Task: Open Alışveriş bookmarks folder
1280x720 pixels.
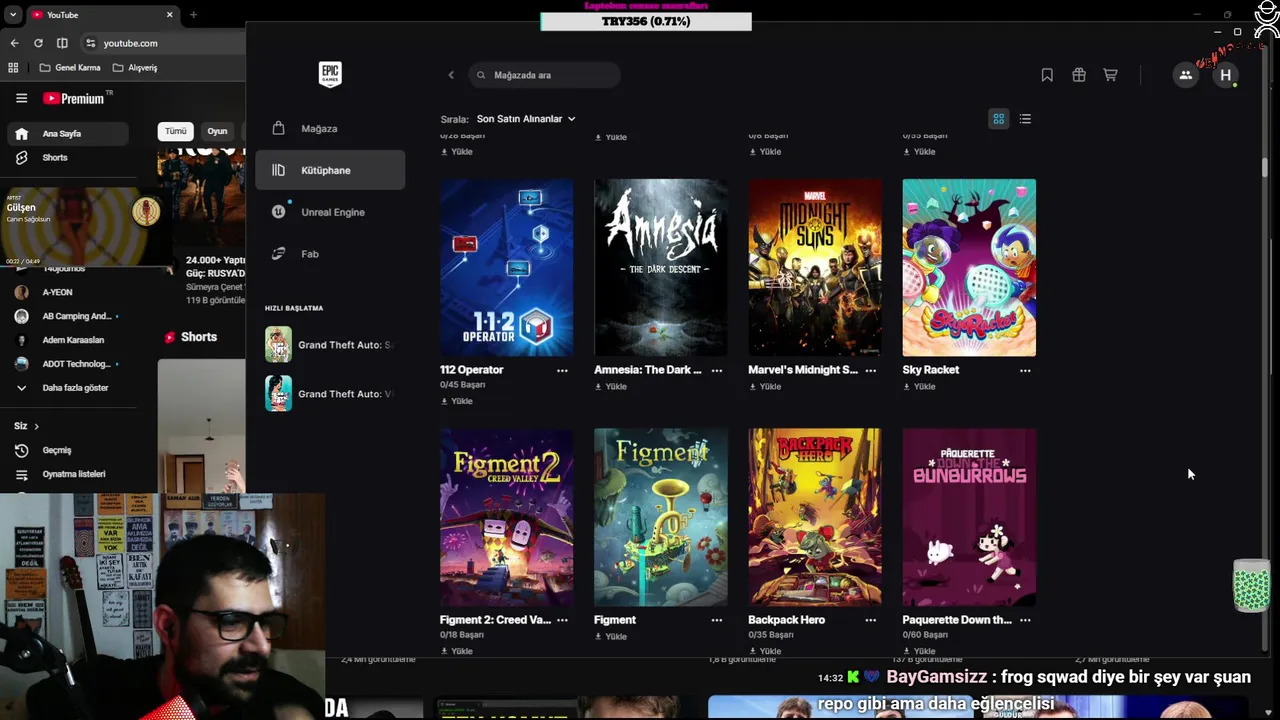Action: click(x=135, y=68)
